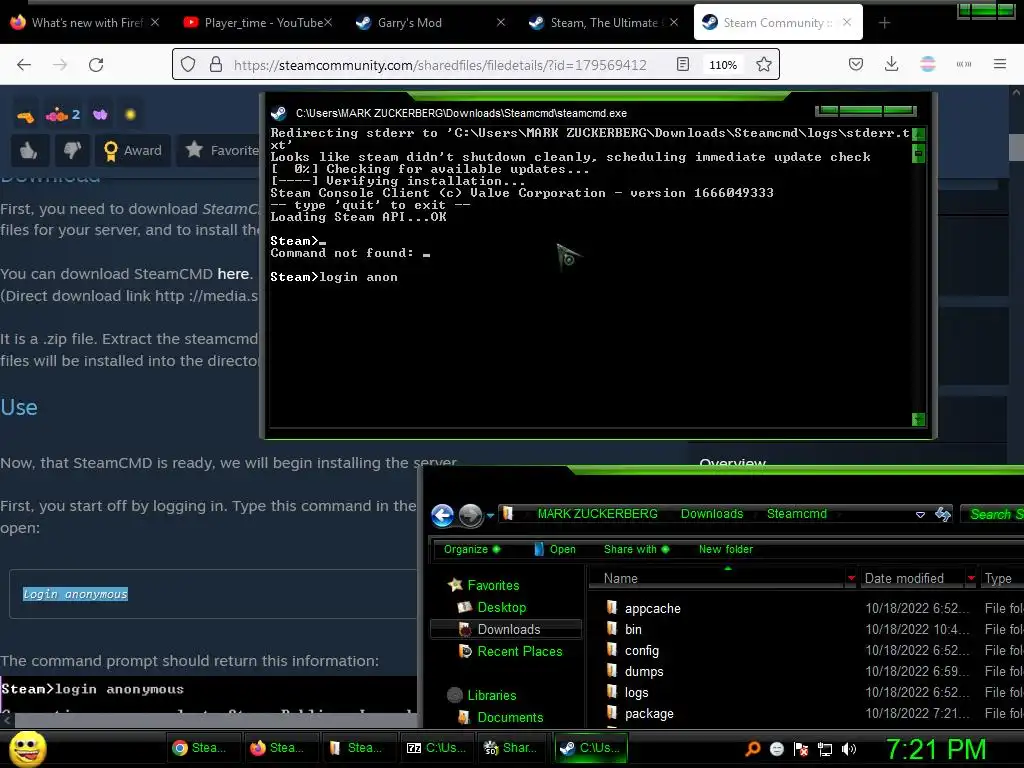Bookmark this page with the star

coord(763,64)
